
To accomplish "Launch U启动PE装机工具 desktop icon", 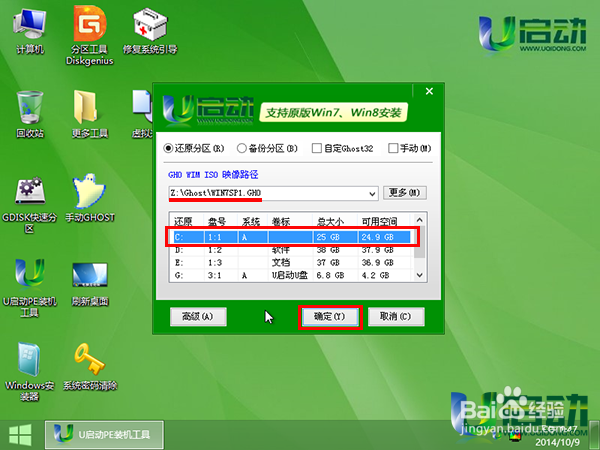I will tap(29, 288).
